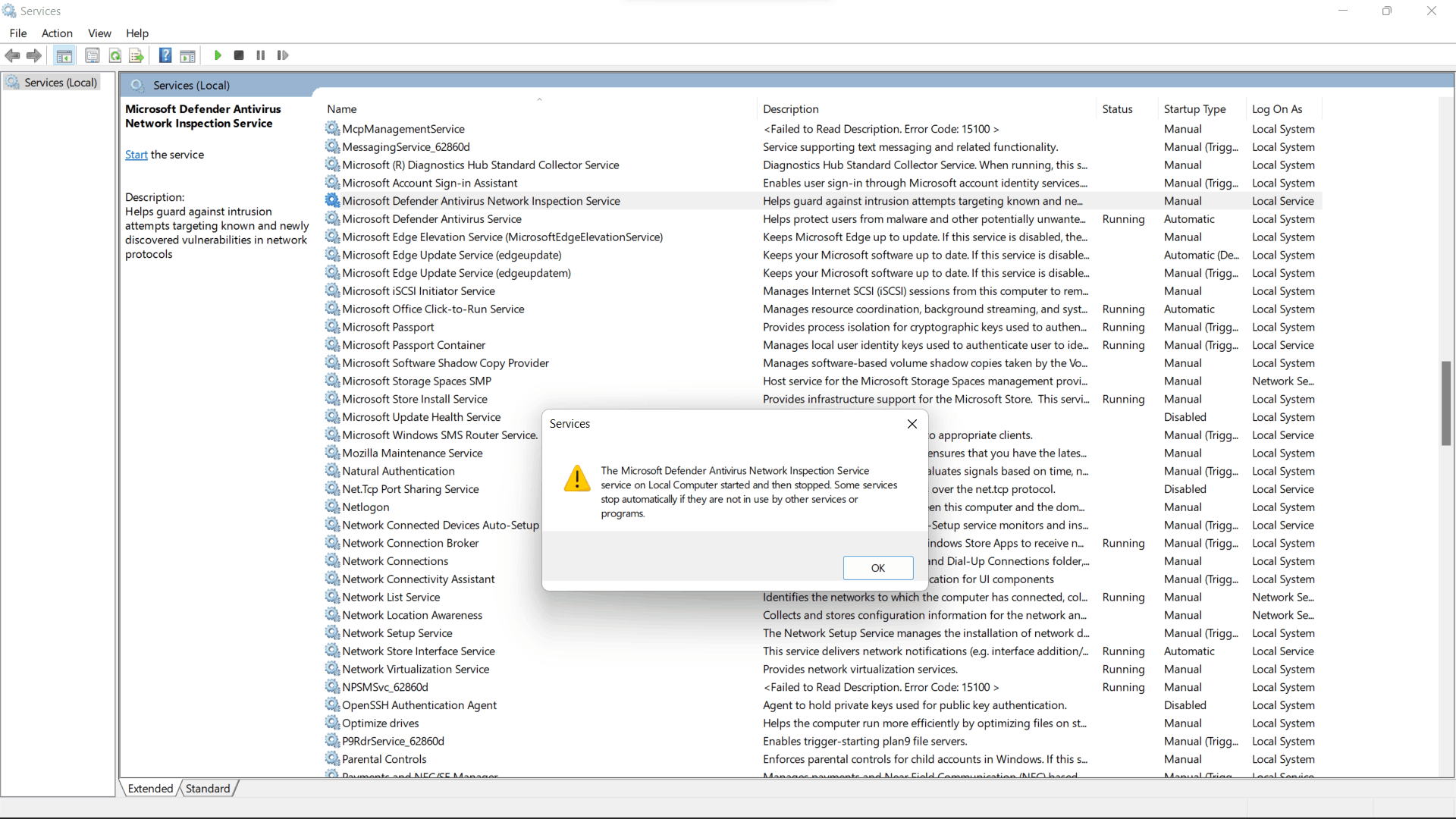Click the Pause Service toolbar icon

pyautogui.click(x=261, y=55)
